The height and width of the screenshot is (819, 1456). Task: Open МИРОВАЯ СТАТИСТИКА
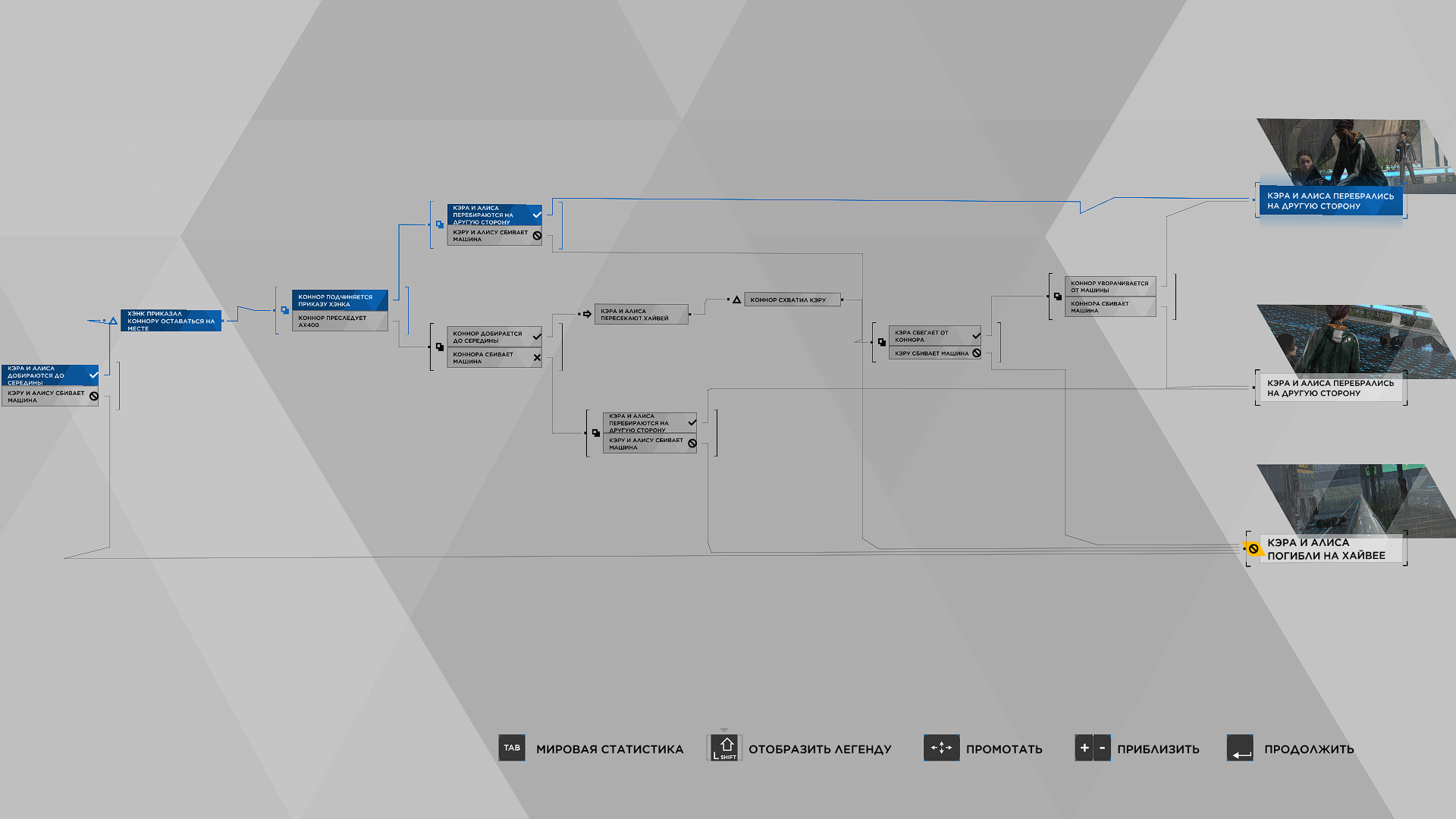click(610, 749)
